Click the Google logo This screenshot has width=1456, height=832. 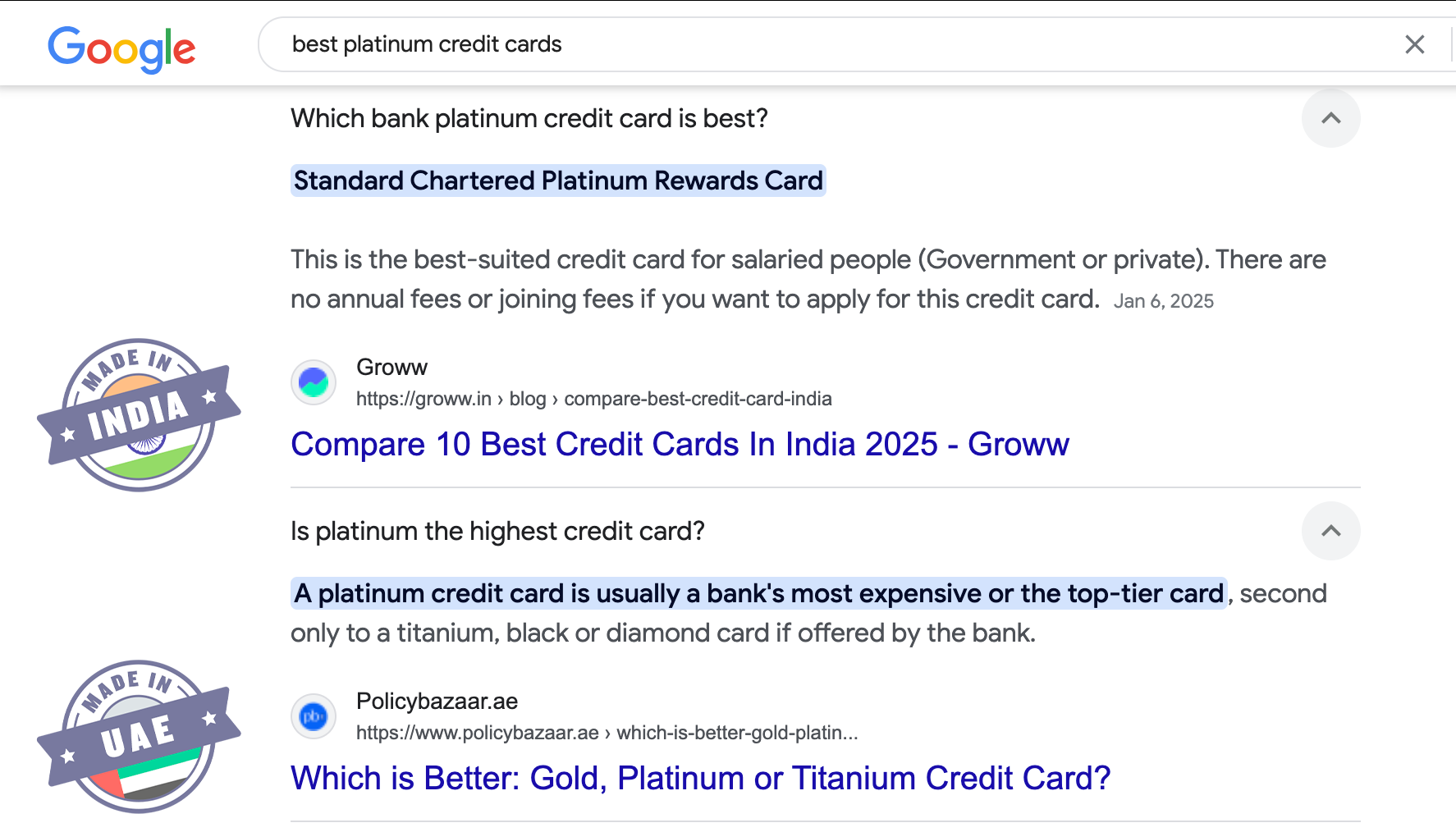click(x=121, y=48)
